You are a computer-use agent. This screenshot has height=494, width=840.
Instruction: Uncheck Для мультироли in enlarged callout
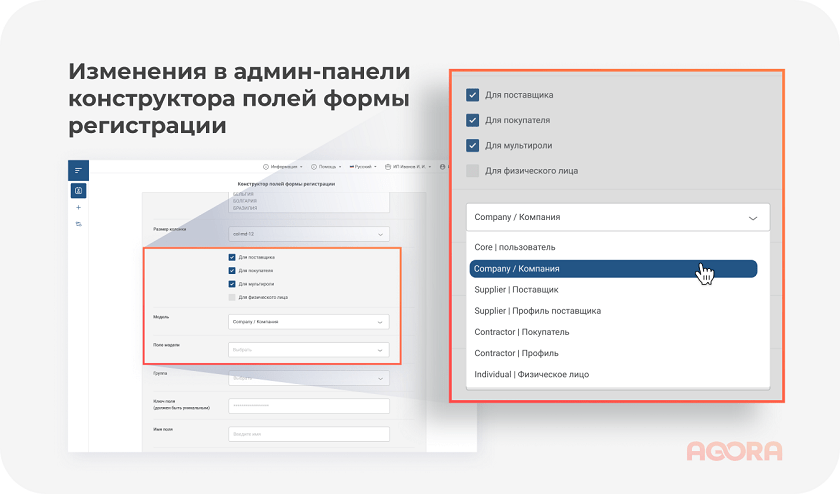[472, 145]
